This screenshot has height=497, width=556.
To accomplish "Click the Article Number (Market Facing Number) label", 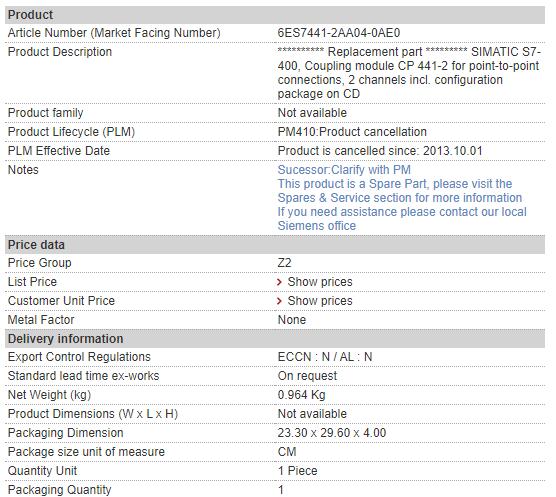I will click(x=114, y=33).
